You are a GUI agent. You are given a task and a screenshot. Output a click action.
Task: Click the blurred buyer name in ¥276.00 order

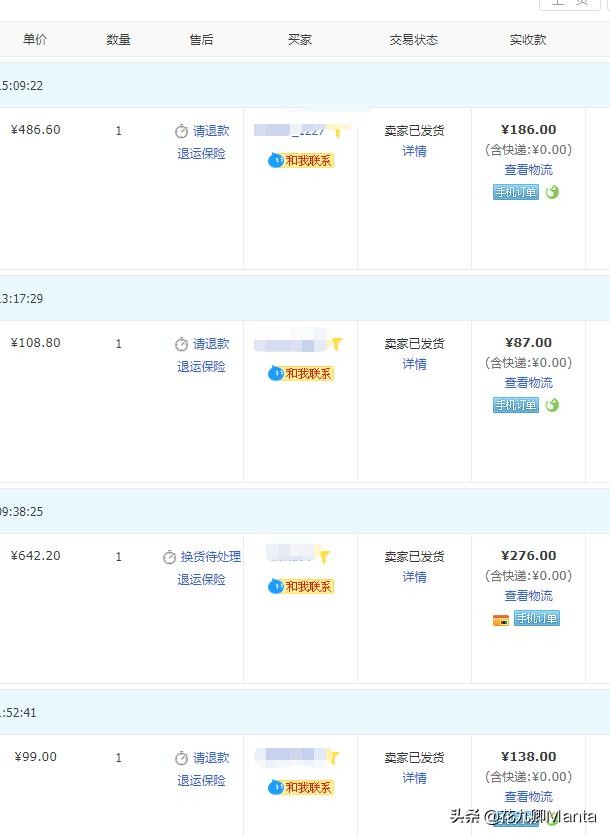[291, 554]
